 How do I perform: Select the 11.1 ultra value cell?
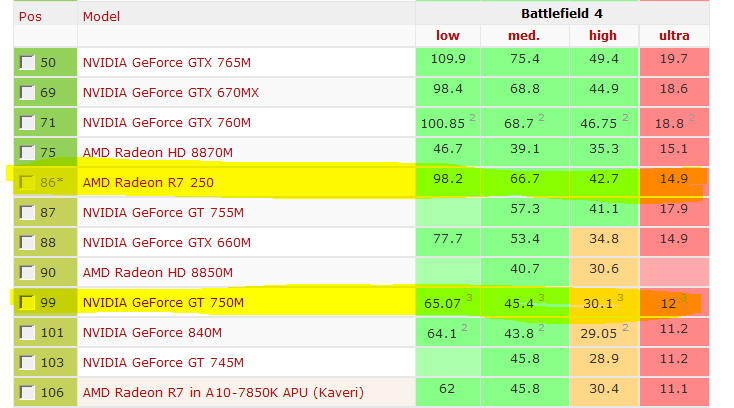(674, 392)
